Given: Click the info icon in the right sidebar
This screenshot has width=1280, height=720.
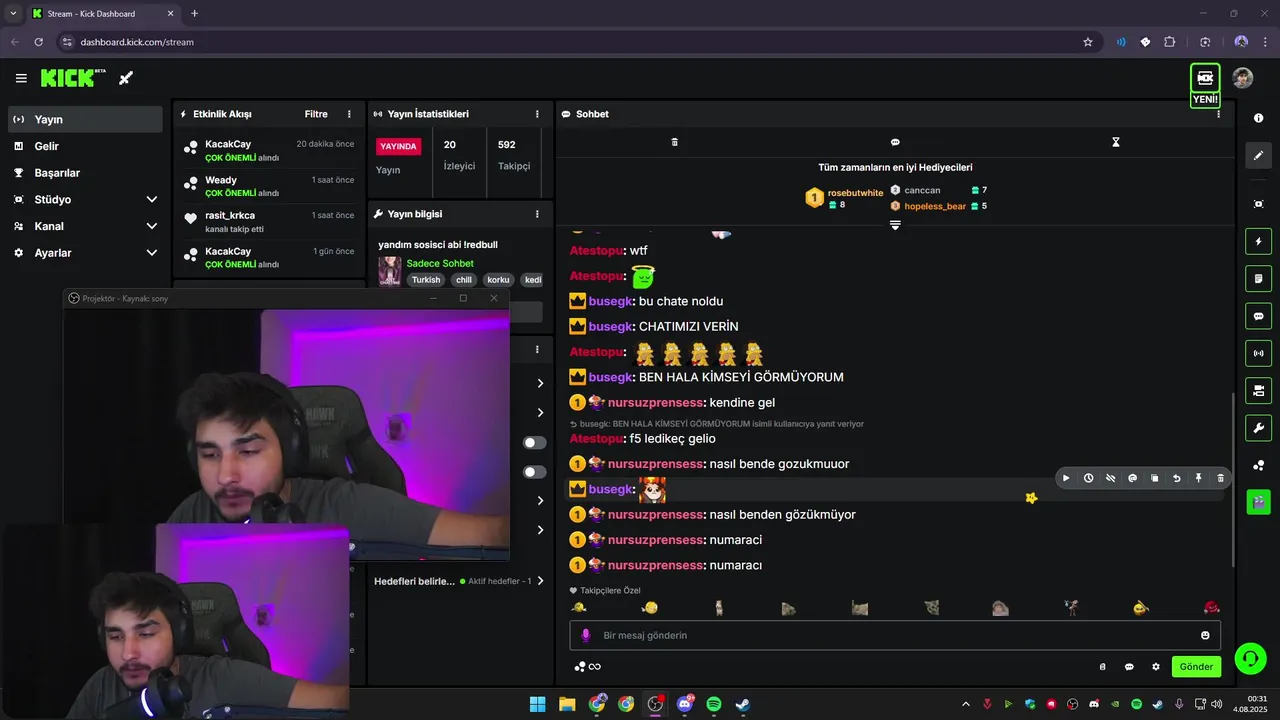Looking at the screenshot, I should pos(1258,118).
